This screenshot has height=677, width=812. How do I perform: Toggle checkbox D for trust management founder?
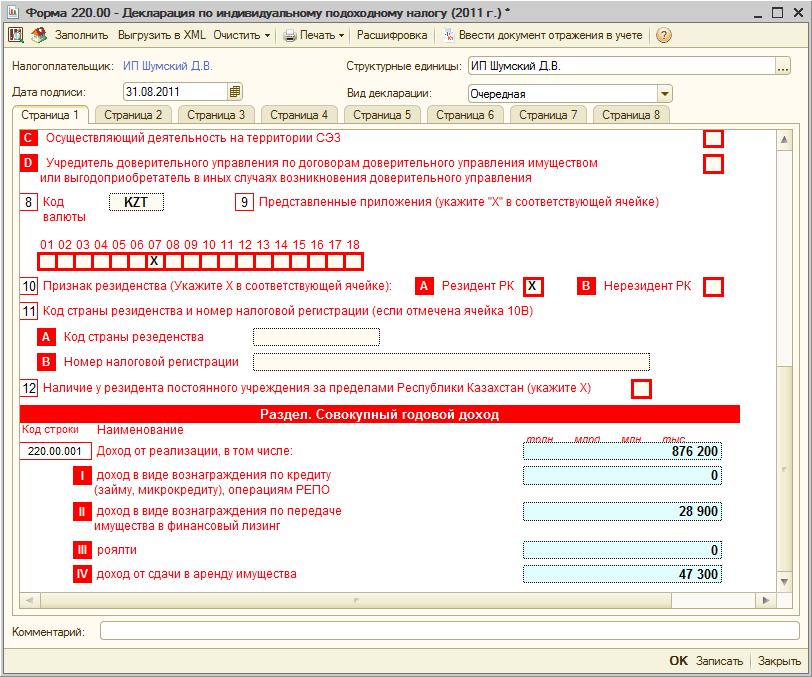pyautogui.click(x=713, y=164)
